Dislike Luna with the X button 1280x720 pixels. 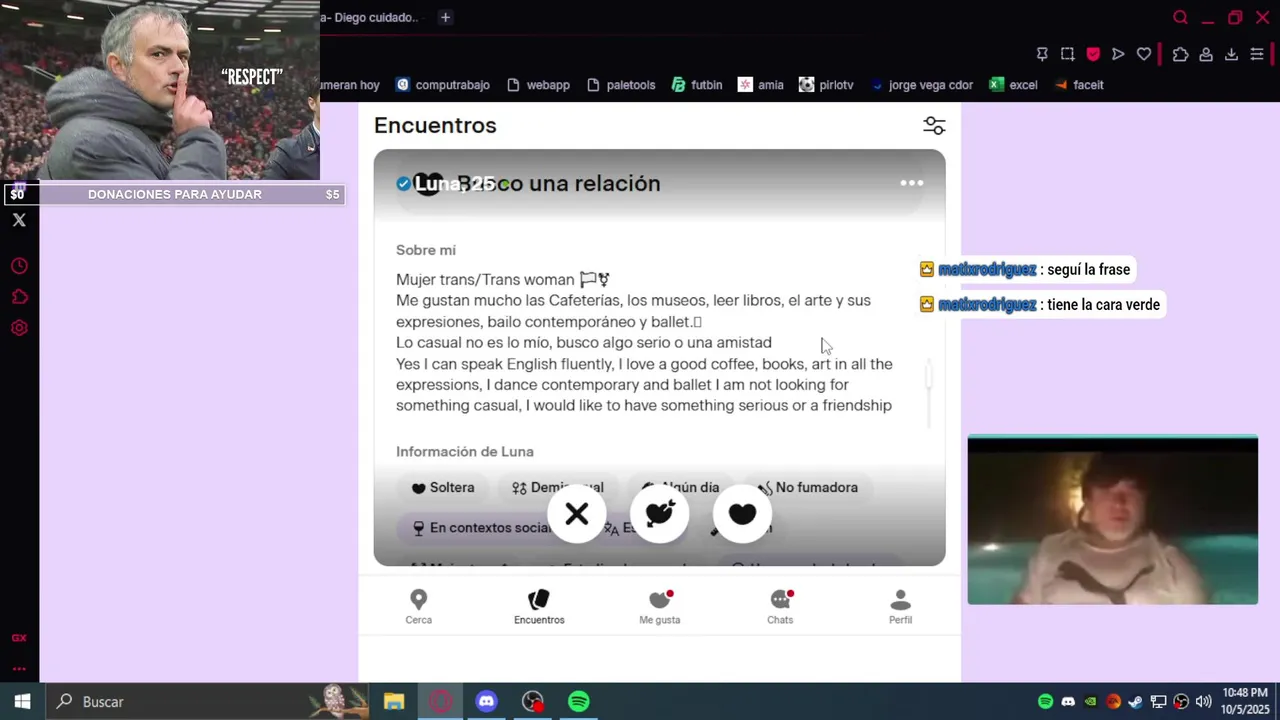[577, 514]
